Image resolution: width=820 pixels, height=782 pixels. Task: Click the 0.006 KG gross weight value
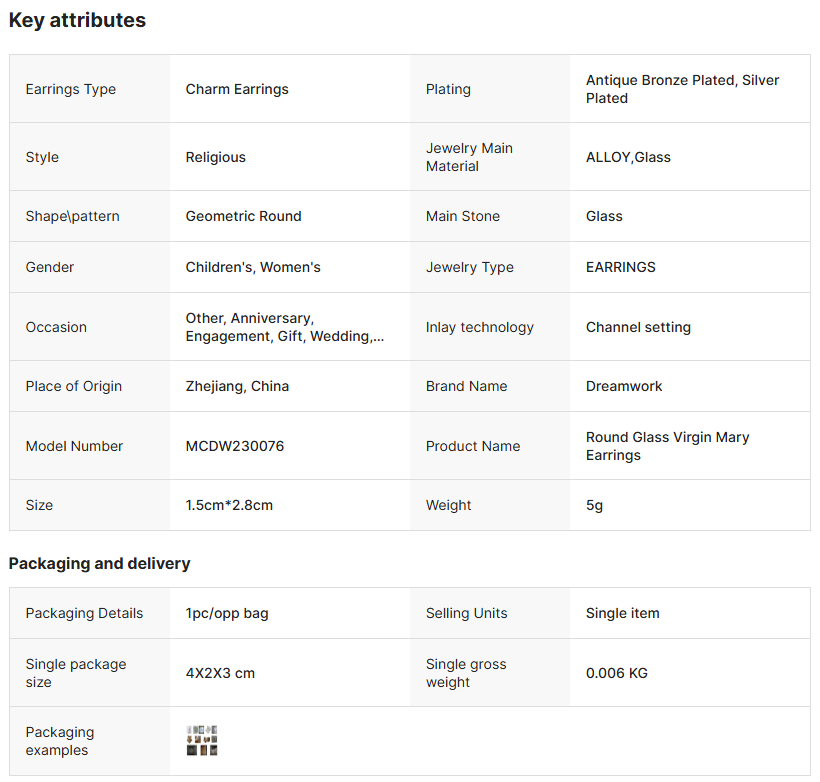click(616, 673)
